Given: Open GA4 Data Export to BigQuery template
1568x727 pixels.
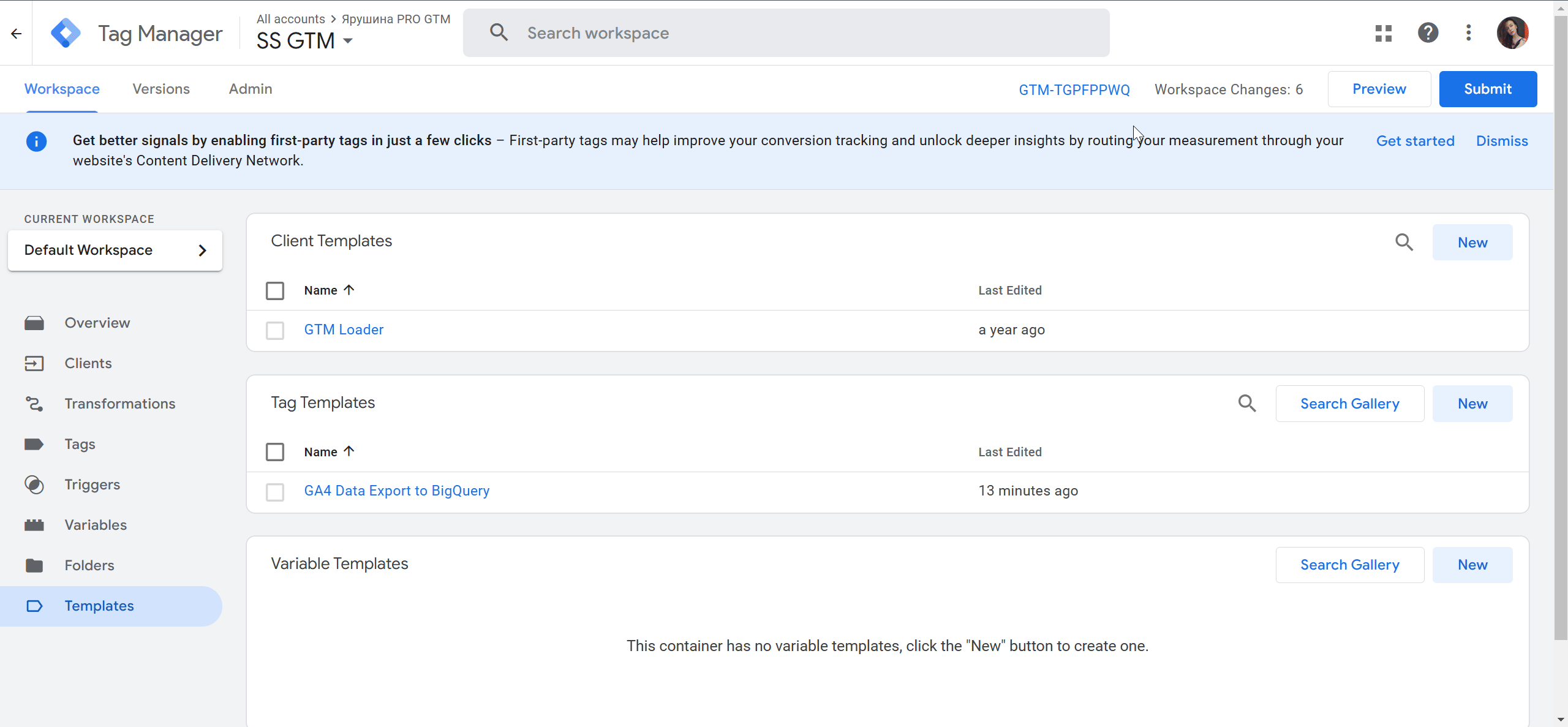Looking at the screenshot, I should pyautogui.click(x=397, y=491).
